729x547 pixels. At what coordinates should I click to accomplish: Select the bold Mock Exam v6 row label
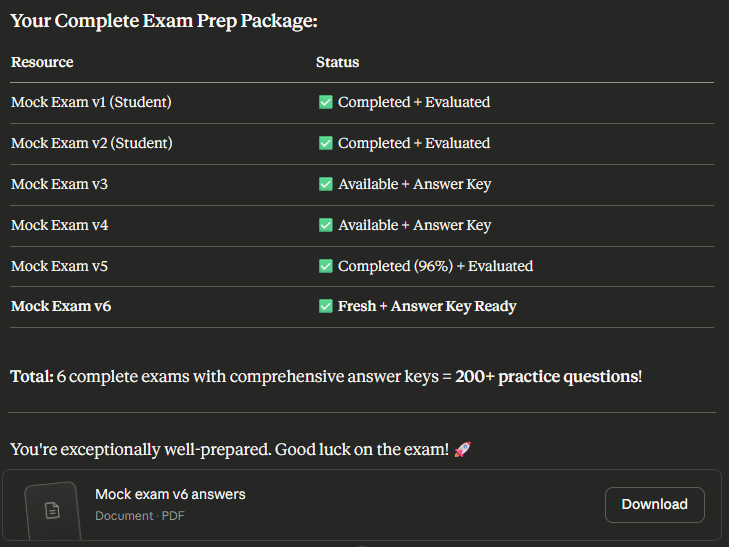point(61,306)
